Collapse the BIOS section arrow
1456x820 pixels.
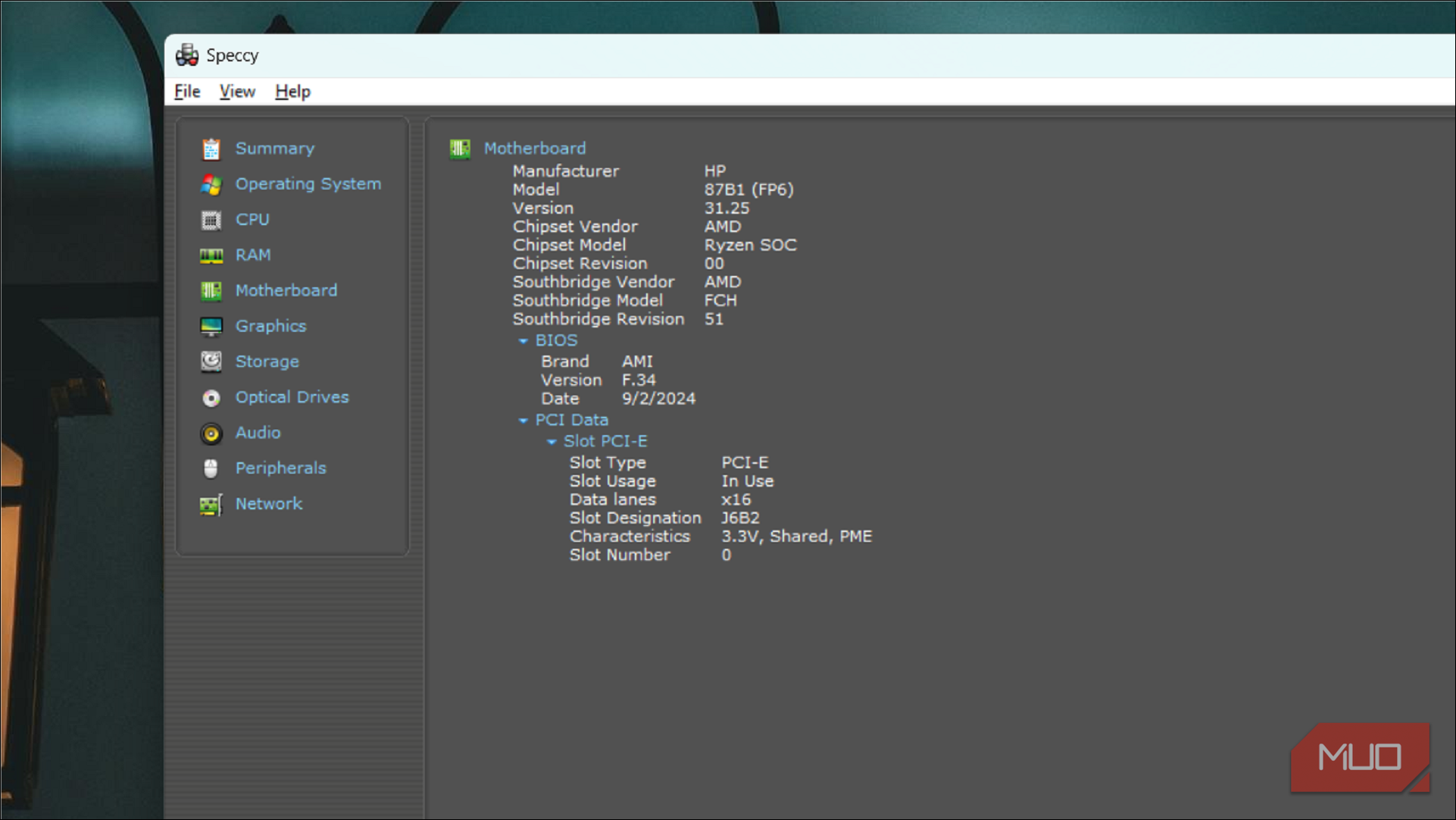523,341
